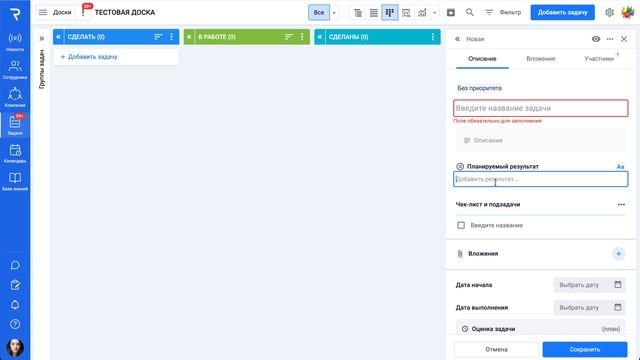Screen dimensions: 640x360
Task: Switch to the Описание tab
Action: click(482, 59)
